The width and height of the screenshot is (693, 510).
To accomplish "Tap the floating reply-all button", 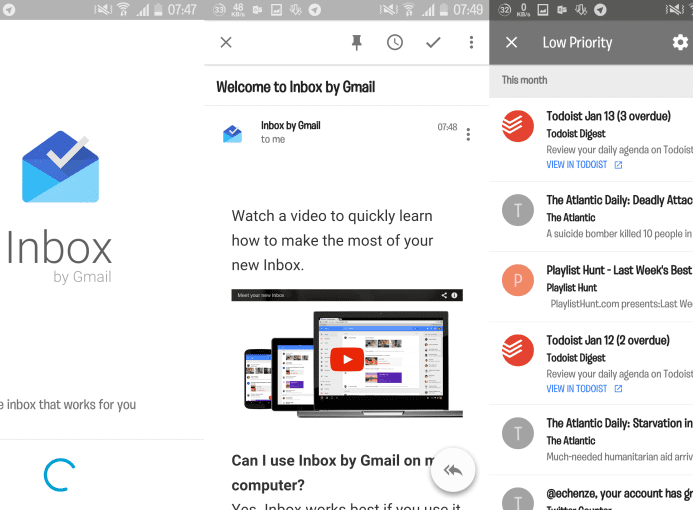I will tap(453, 470).
